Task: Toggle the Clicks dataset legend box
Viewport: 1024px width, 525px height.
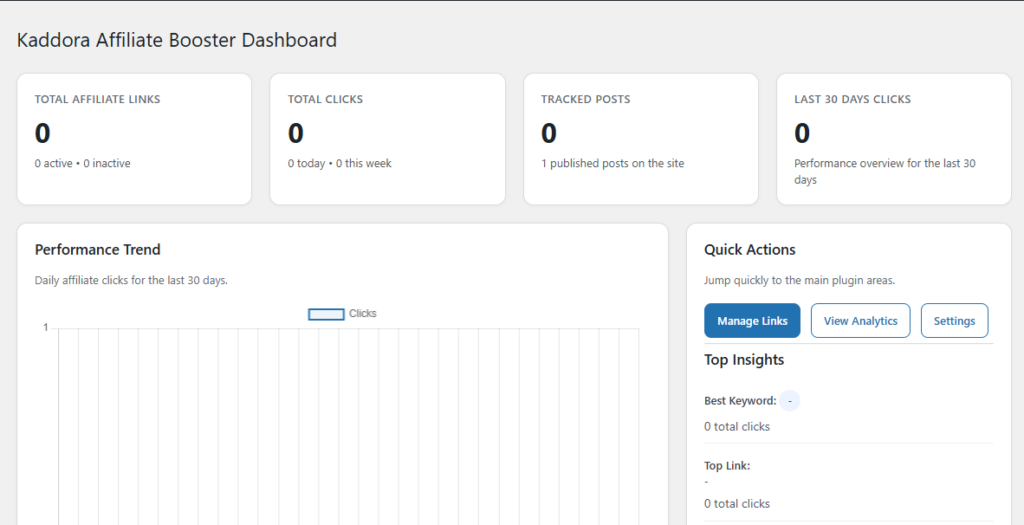Action: pos(326,314)
